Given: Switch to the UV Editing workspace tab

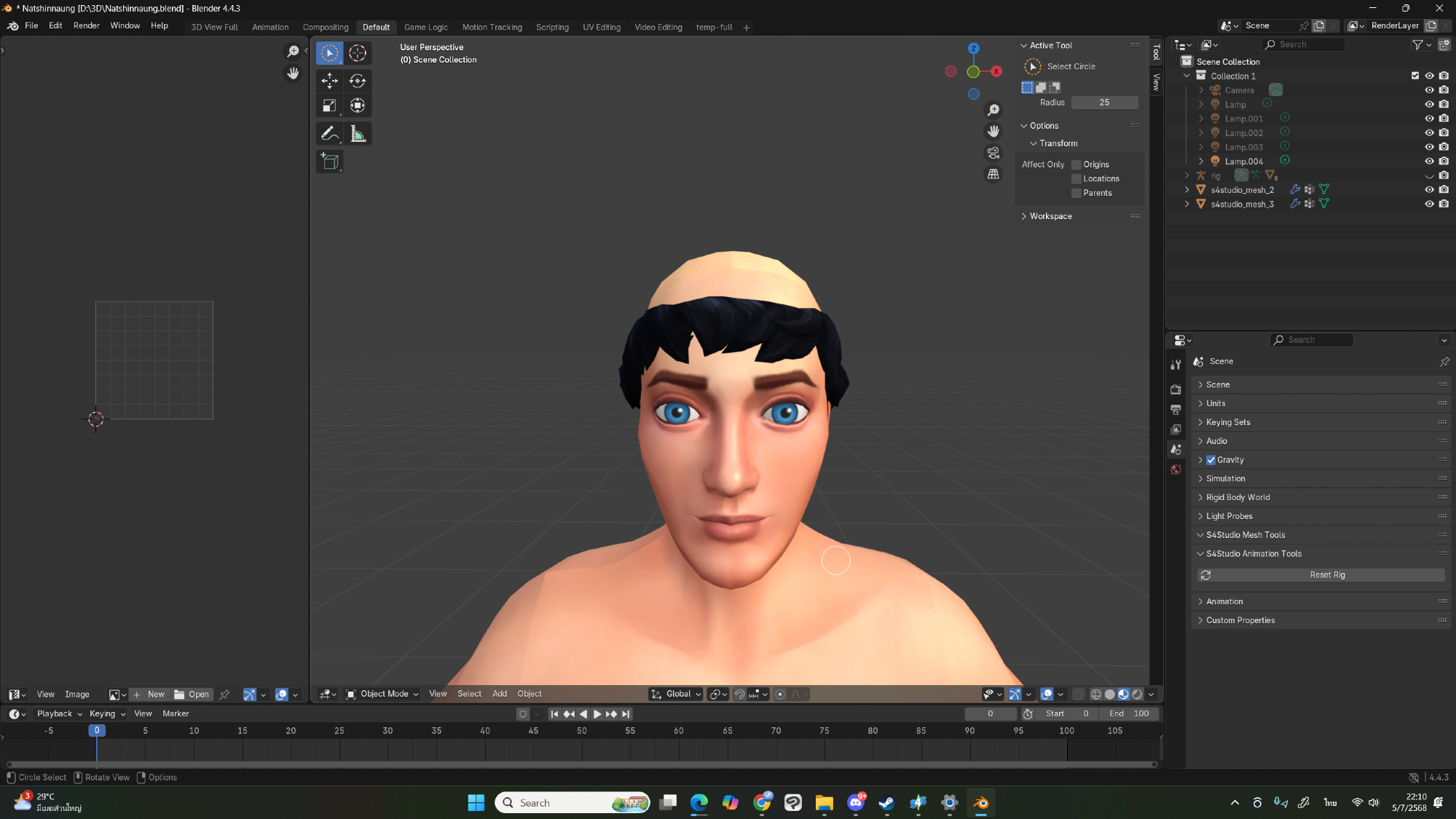Looking at the screenshot, I should tap(601, 27).
